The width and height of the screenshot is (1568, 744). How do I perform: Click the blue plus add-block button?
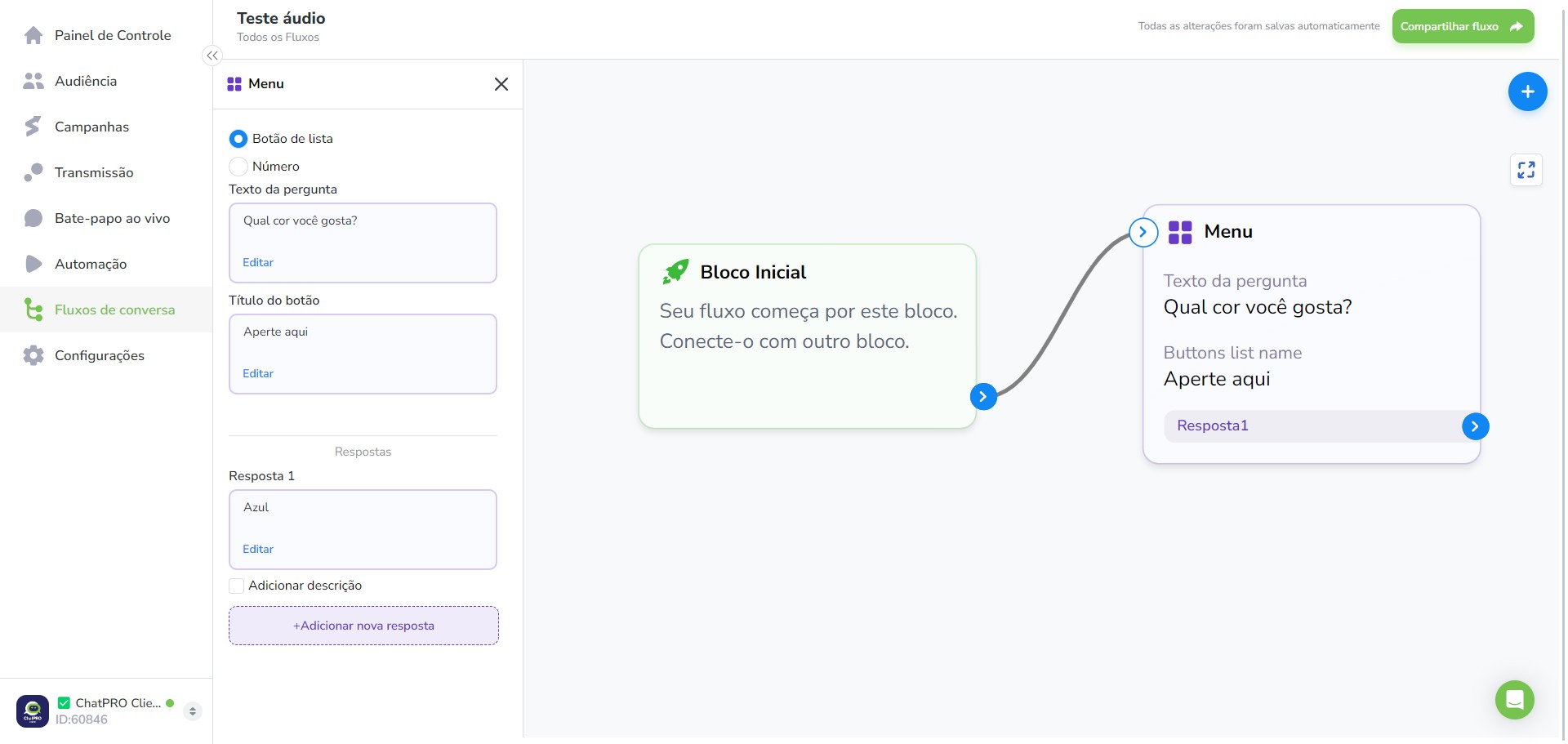[1527, 91]
